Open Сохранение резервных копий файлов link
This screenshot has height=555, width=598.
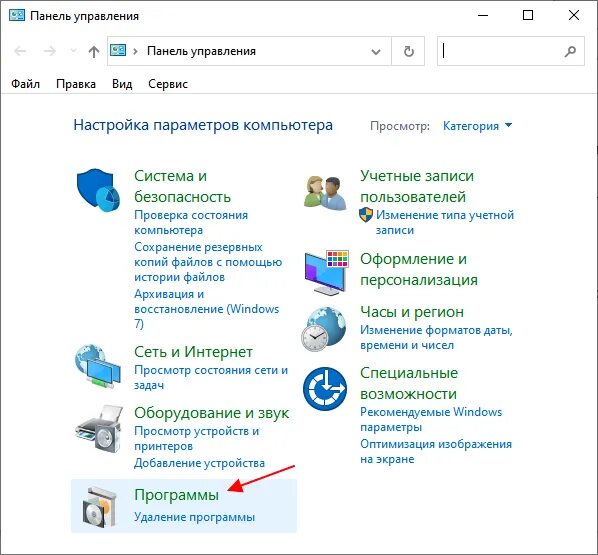click(x=208, y=262)
